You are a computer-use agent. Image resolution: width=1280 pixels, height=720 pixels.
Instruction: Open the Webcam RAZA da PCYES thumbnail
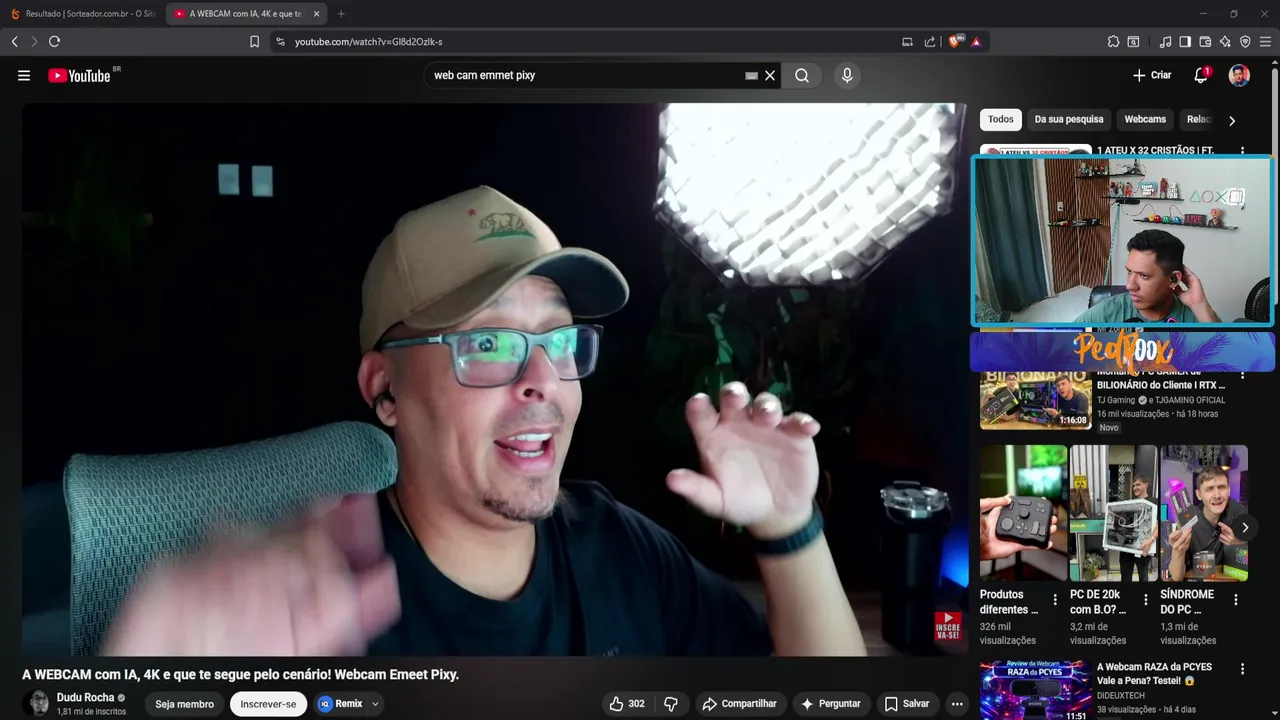pyautogui.click(x=1035, y=690)
